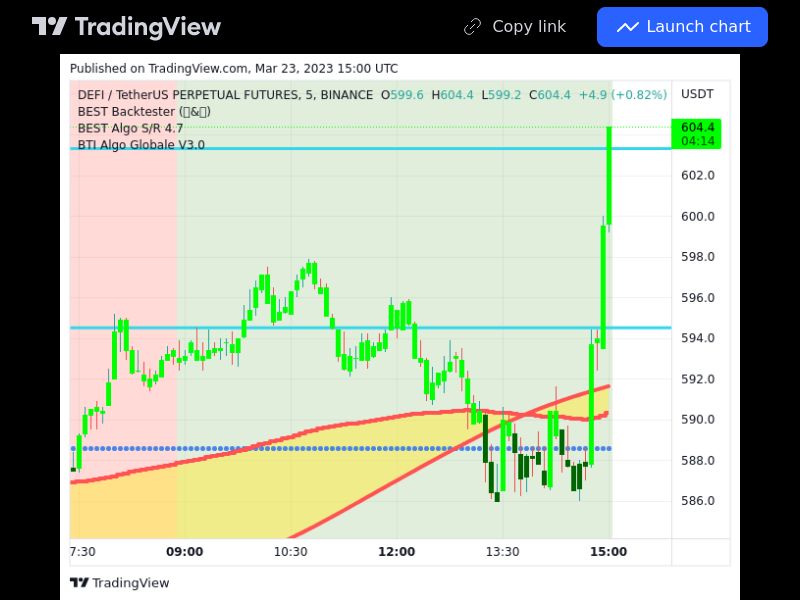Click the 594.0 price axis label
The height and width of the screenshot is (600, 800).
[697, 338]
